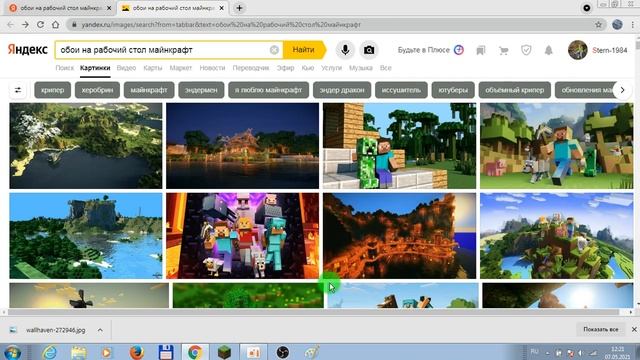Open Firefox from the taskbar
This screenshot has height=360, width=640.
[x=137, y=352]
